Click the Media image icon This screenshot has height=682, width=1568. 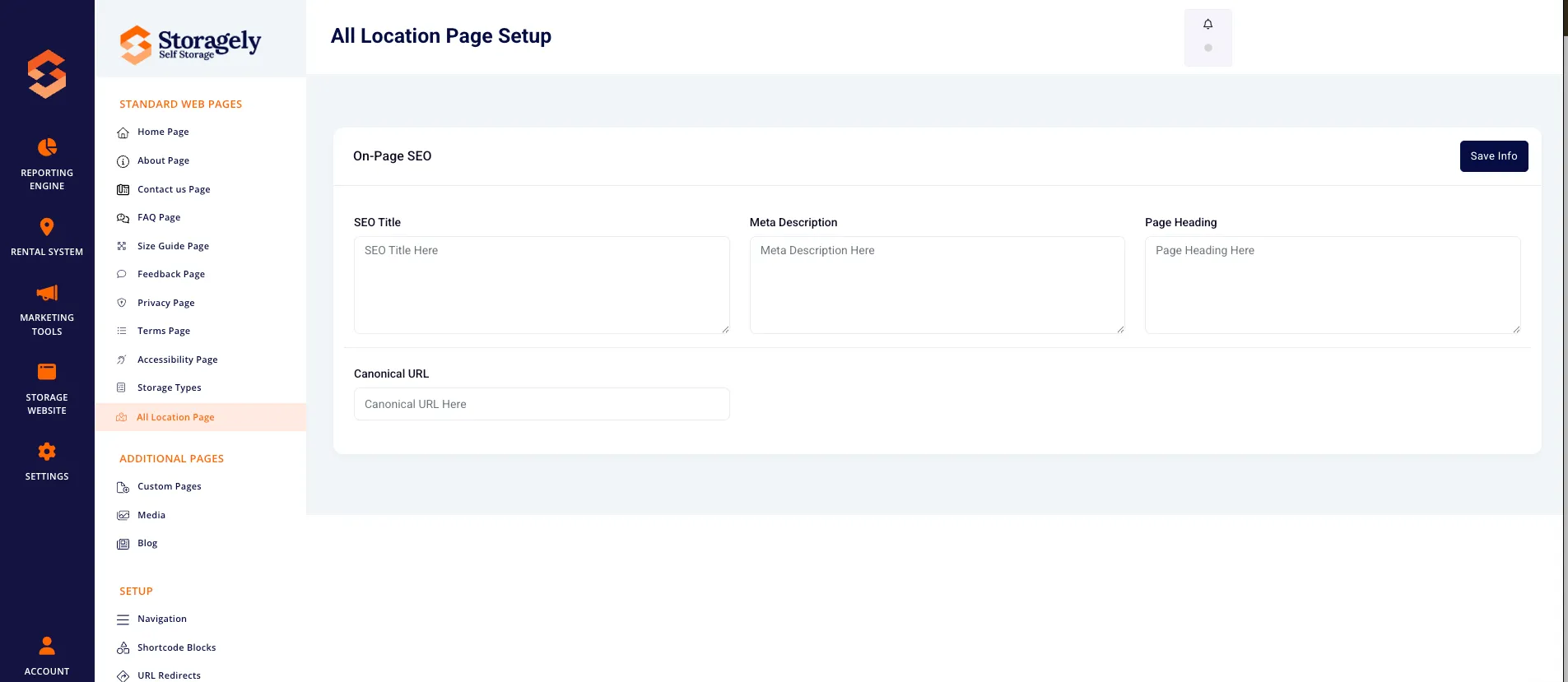(123, 516)
